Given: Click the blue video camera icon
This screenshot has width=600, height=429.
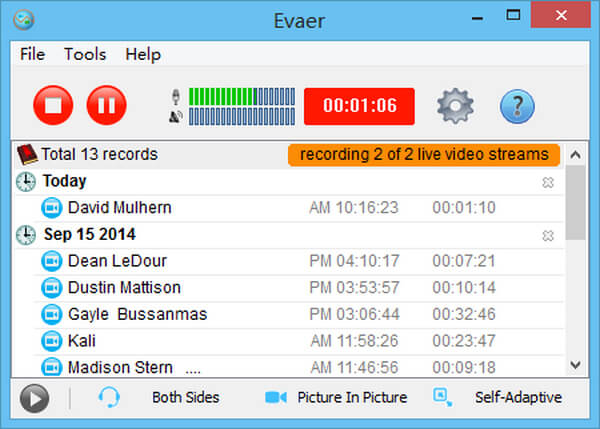Looking at the screenshot, I should [276, 397].
